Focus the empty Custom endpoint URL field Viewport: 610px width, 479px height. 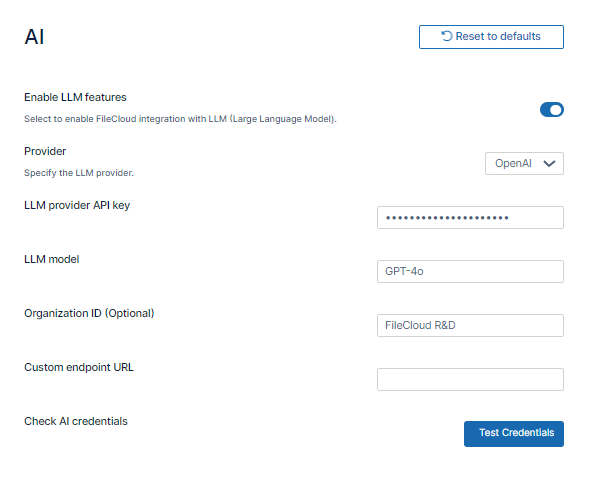(x=470, y=380)
